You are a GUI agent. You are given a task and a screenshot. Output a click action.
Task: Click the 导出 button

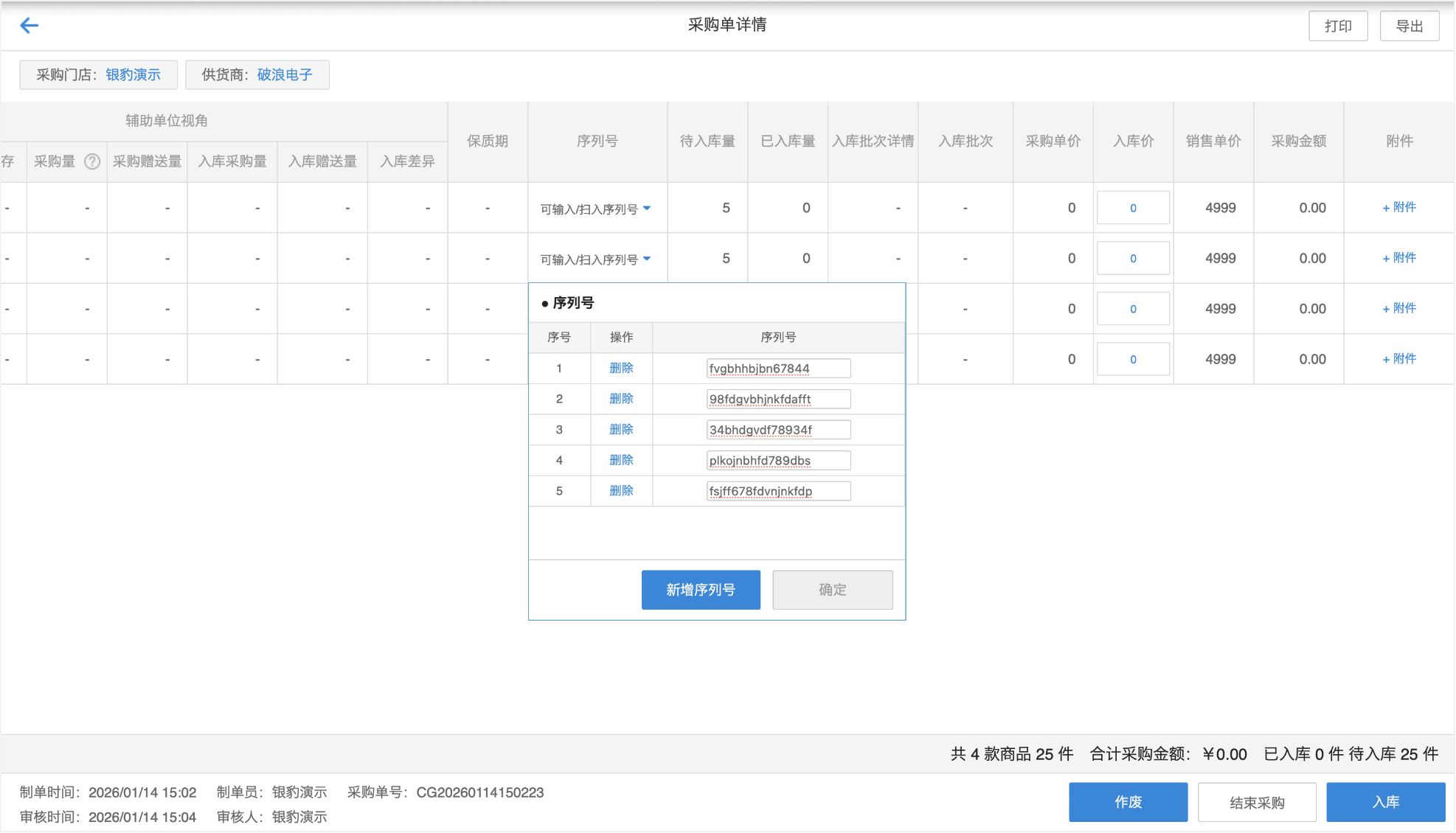[x=1409, y=27]
